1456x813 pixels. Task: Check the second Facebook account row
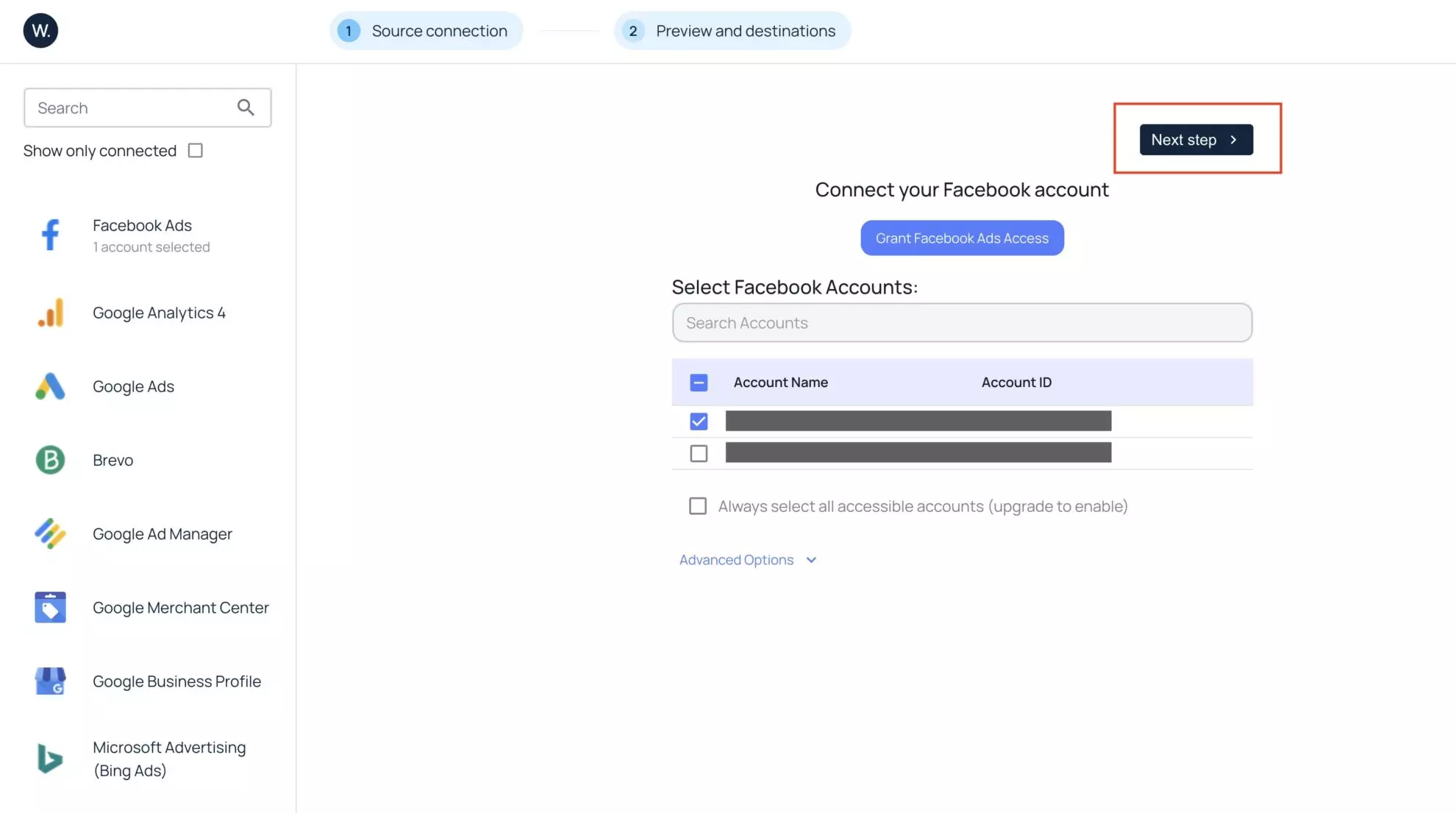pos(699,454)
